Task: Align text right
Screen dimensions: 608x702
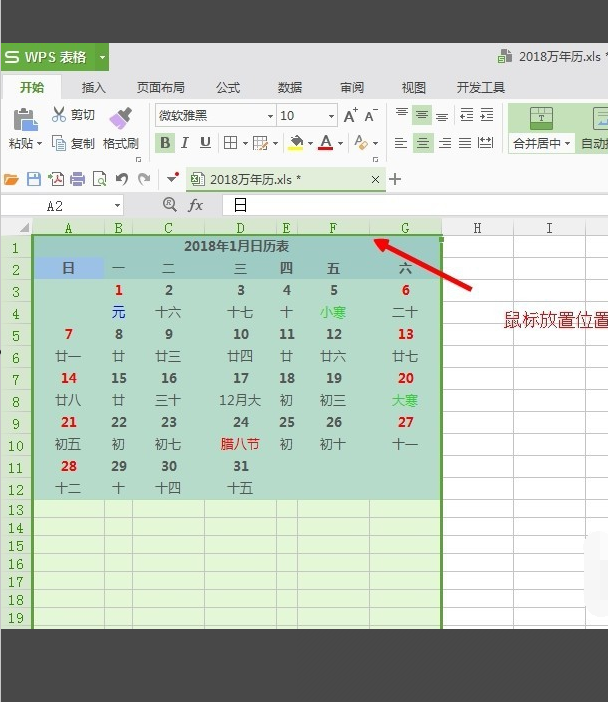Action: coord(445,143)
